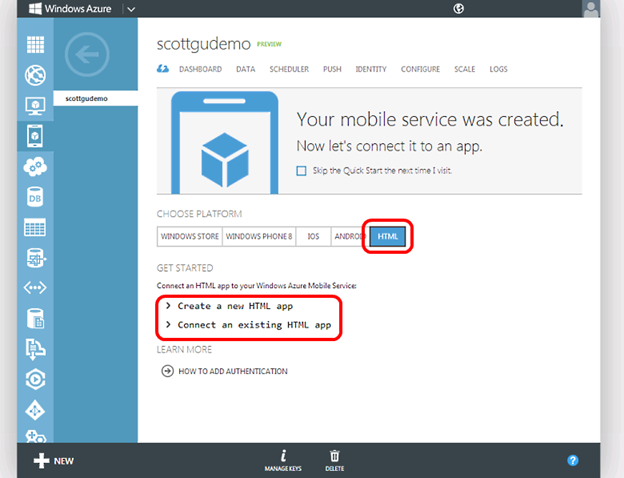Expand the top bar dropdown chevron
Screen dimensions: 624x478
point(131,9)
